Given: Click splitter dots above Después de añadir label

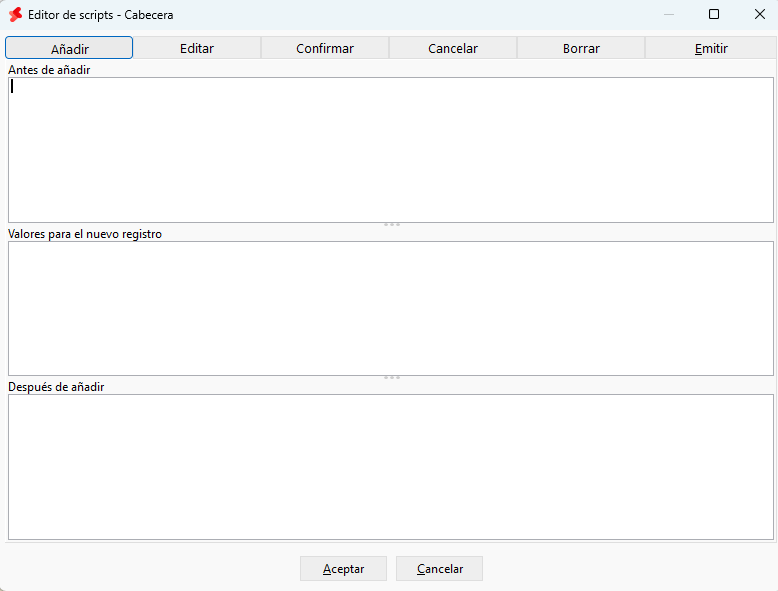Looking at the screenshot, I should click(391, 378).
